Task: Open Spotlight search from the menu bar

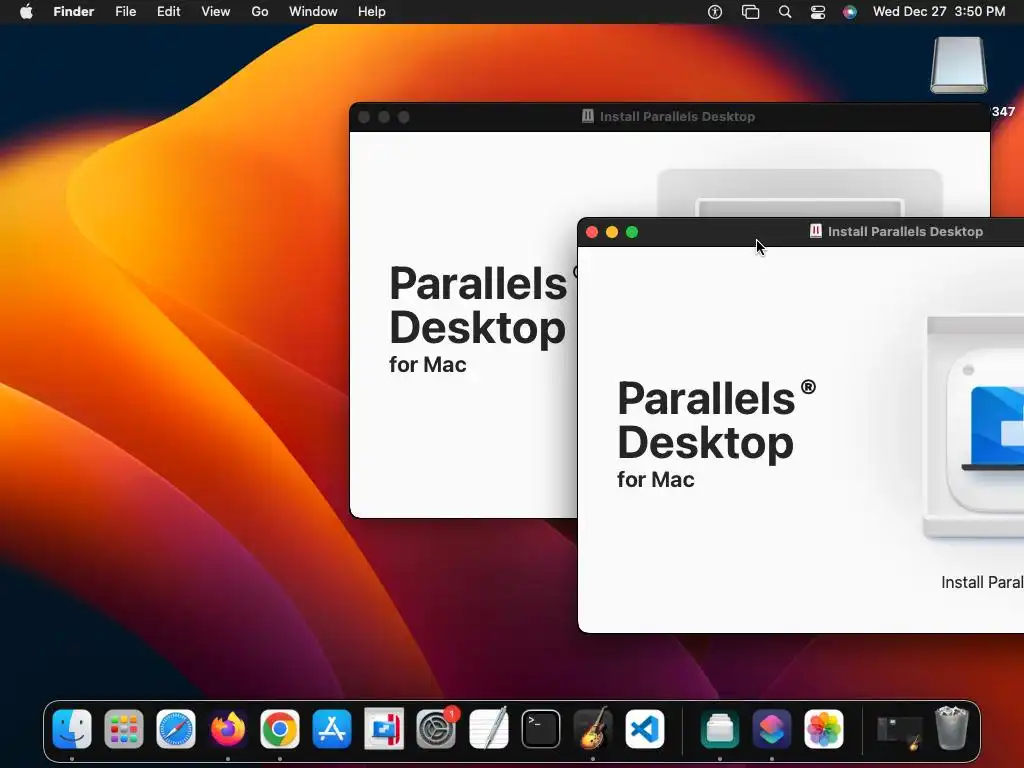Action: coord(785,12)
